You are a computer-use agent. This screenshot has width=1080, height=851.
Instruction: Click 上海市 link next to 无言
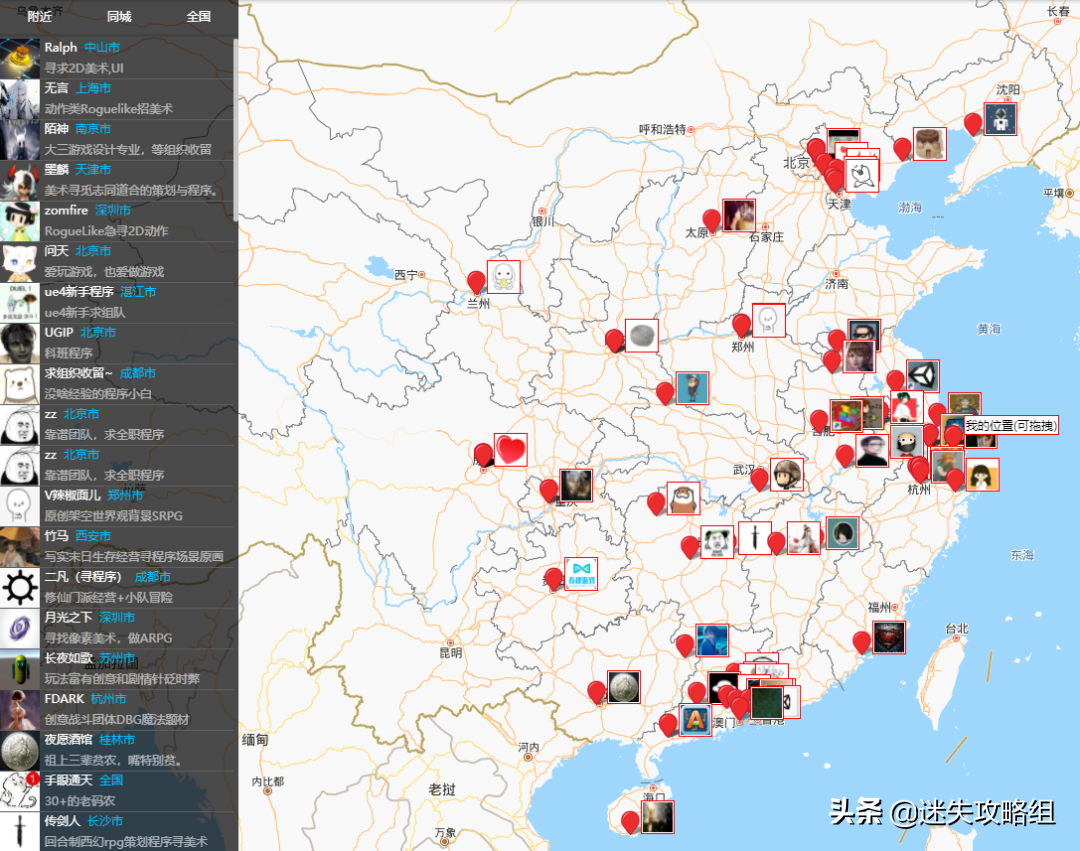(93, 88)
